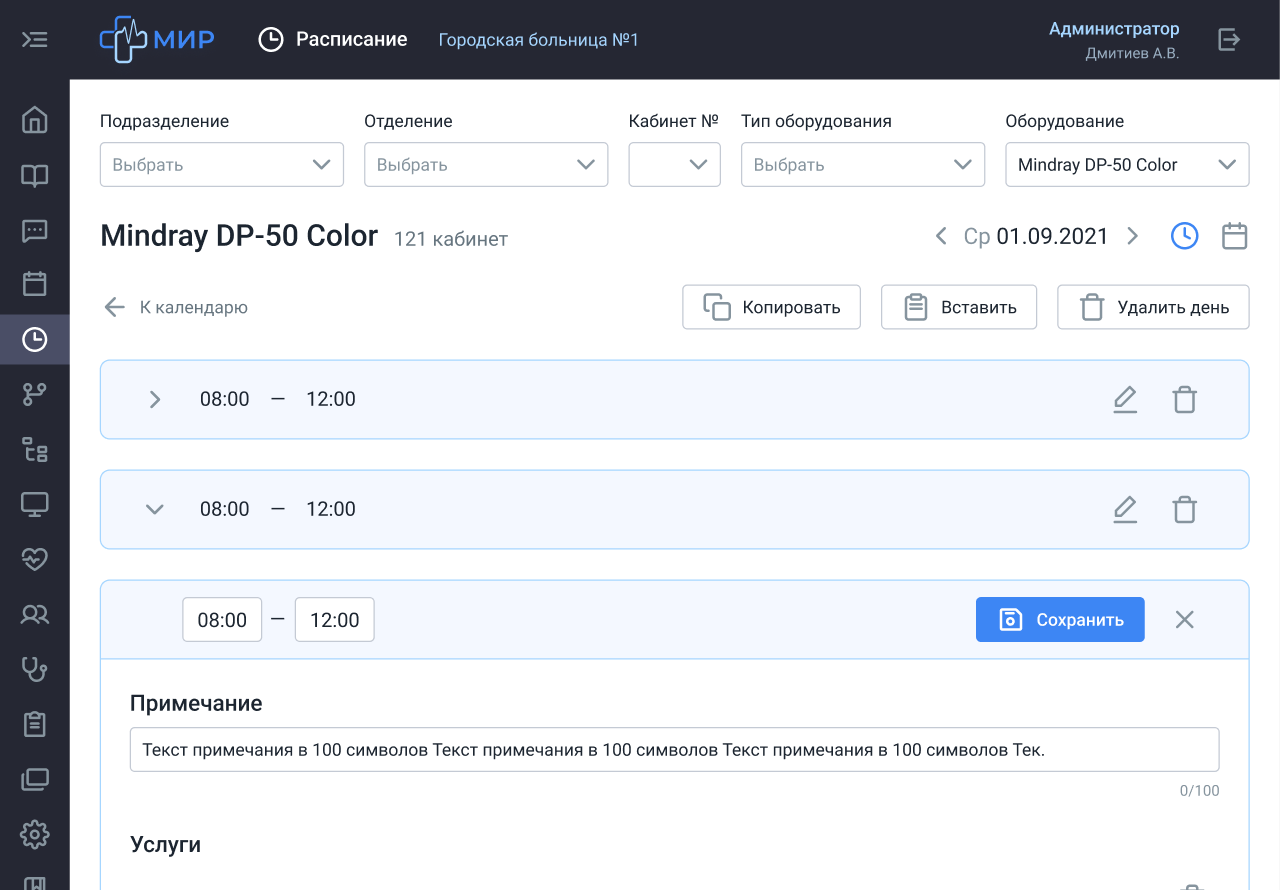This screenshot has width=1280, height=890.
Task: Click the Копировать button
Action: pyautogui.click(x=771, y=307)
